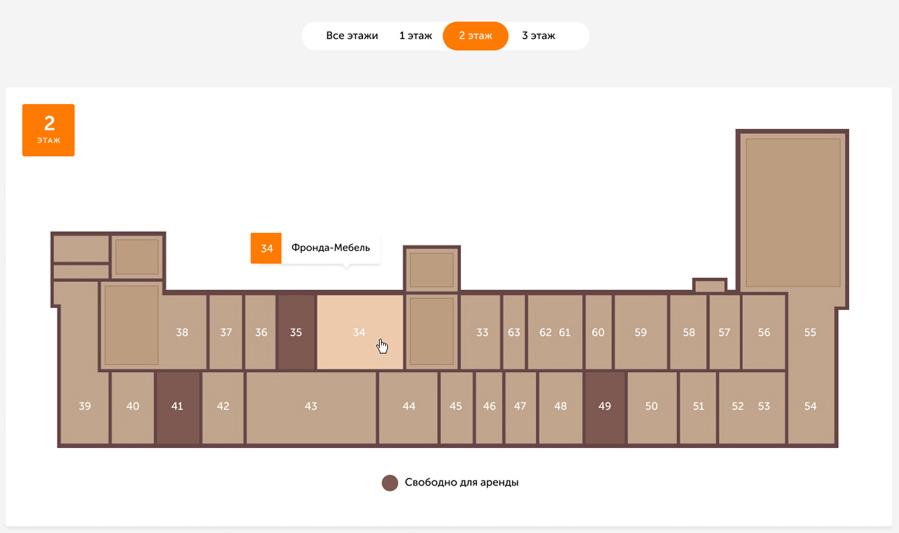Select room 33 on the plan
Screen dimensions: 899x533
[x=482, y=332]
